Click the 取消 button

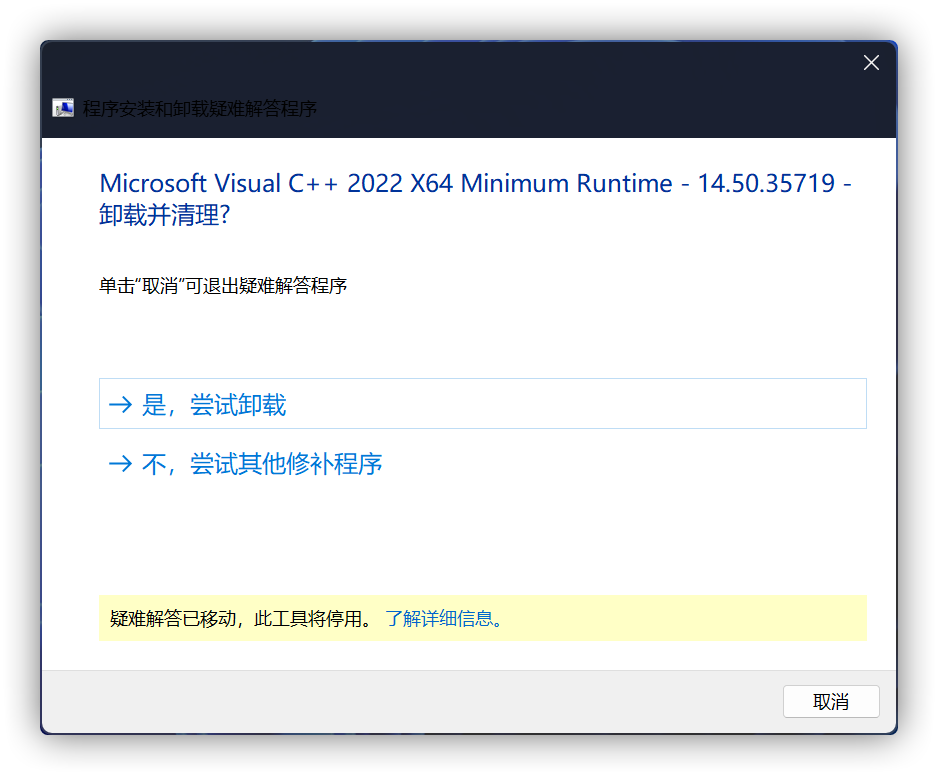[x=831, y=701]
